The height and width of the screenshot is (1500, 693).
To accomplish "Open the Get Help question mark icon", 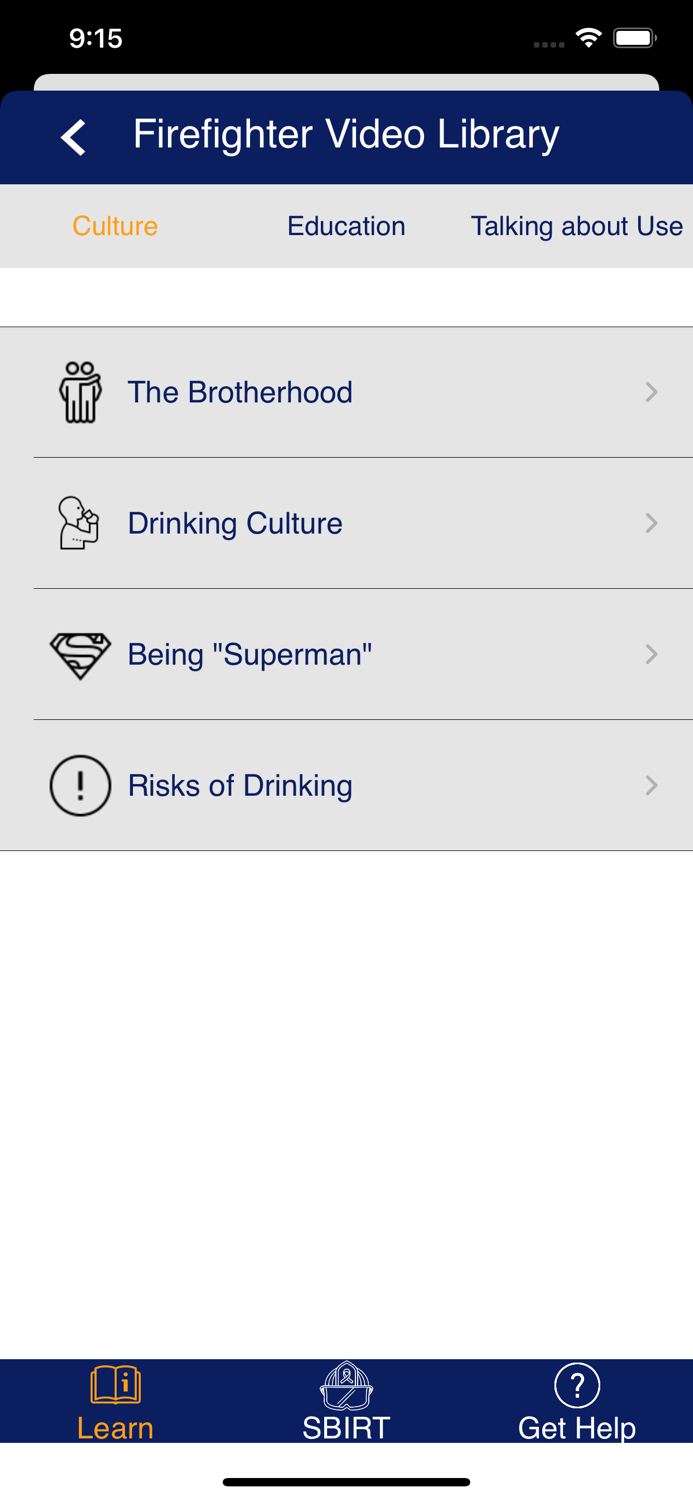I will [x=577, y=1385].
